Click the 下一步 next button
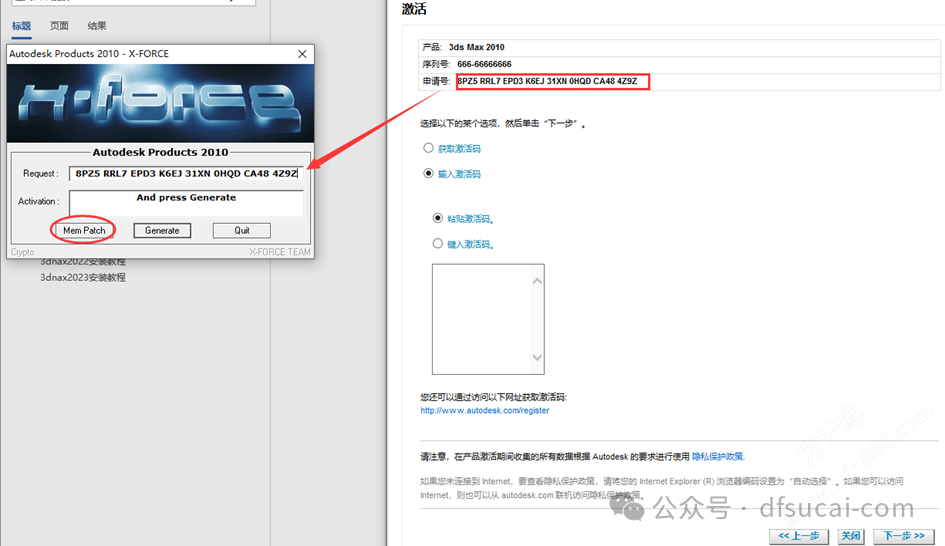This screenshot has width=945, height=546. point(903,536)
